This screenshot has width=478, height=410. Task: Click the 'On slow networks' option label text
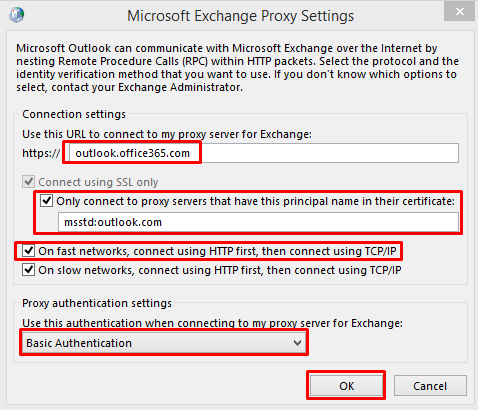(220, 270)
